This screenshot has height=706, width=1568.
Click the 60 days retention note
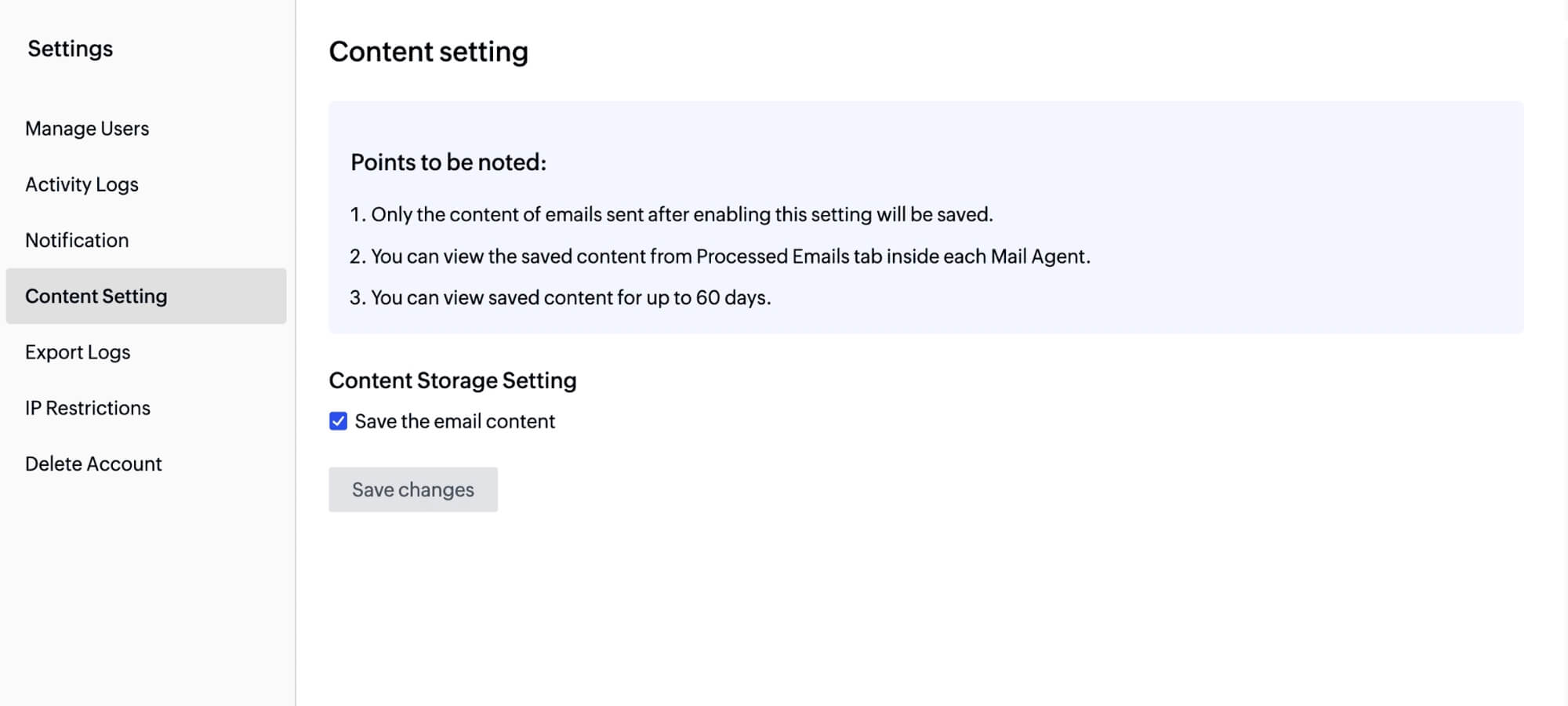click(x=562, y=297)
